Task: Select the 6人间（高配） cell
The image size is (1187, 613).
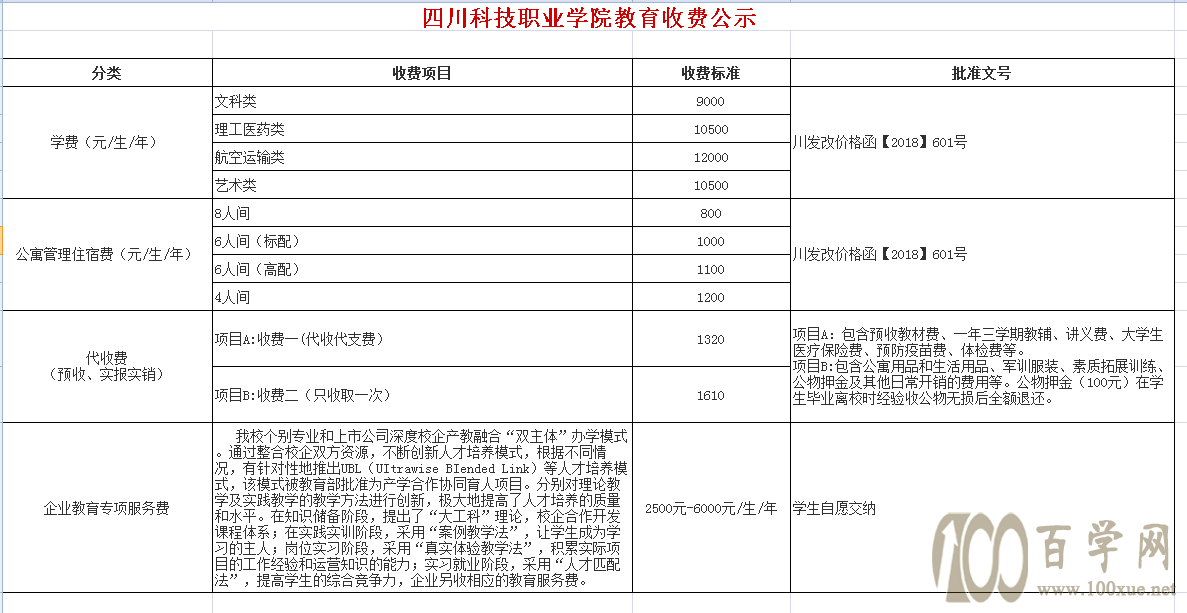Action: (x=422, y=269)
